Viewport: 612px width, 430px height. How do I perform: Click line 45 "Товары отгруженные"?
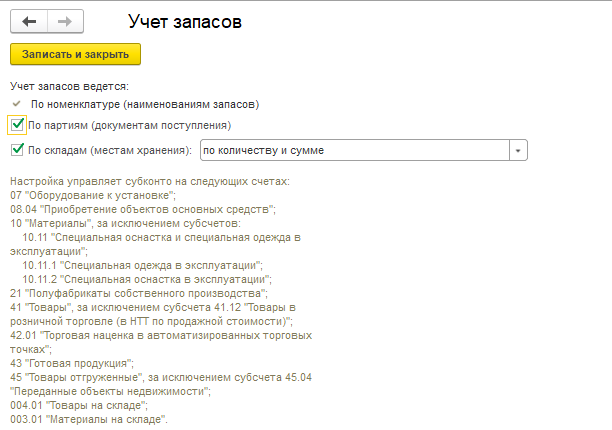point(161,378)
